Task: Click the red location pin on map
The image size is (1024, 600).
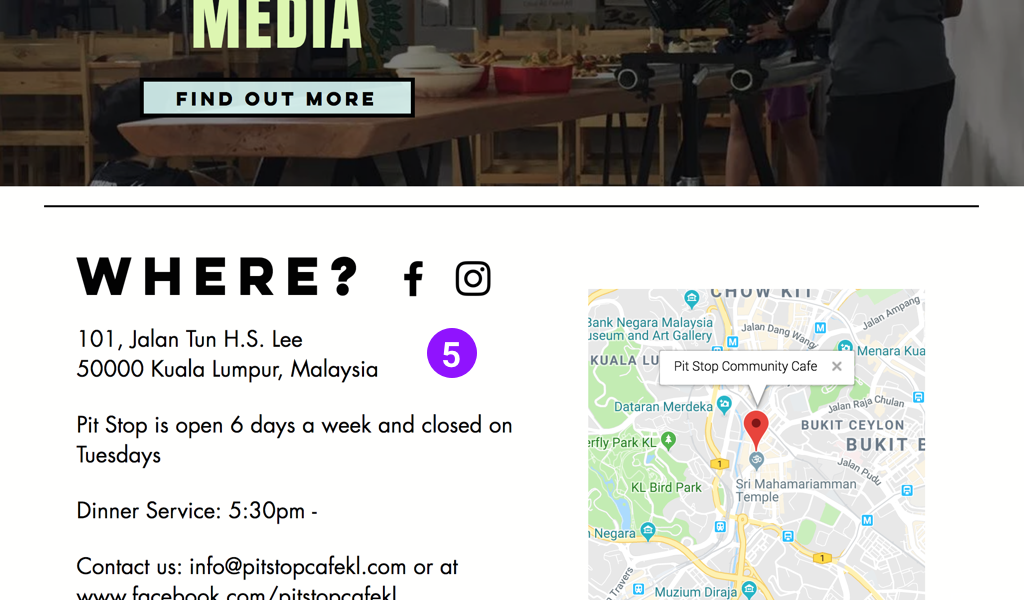Action: point(756,430)
